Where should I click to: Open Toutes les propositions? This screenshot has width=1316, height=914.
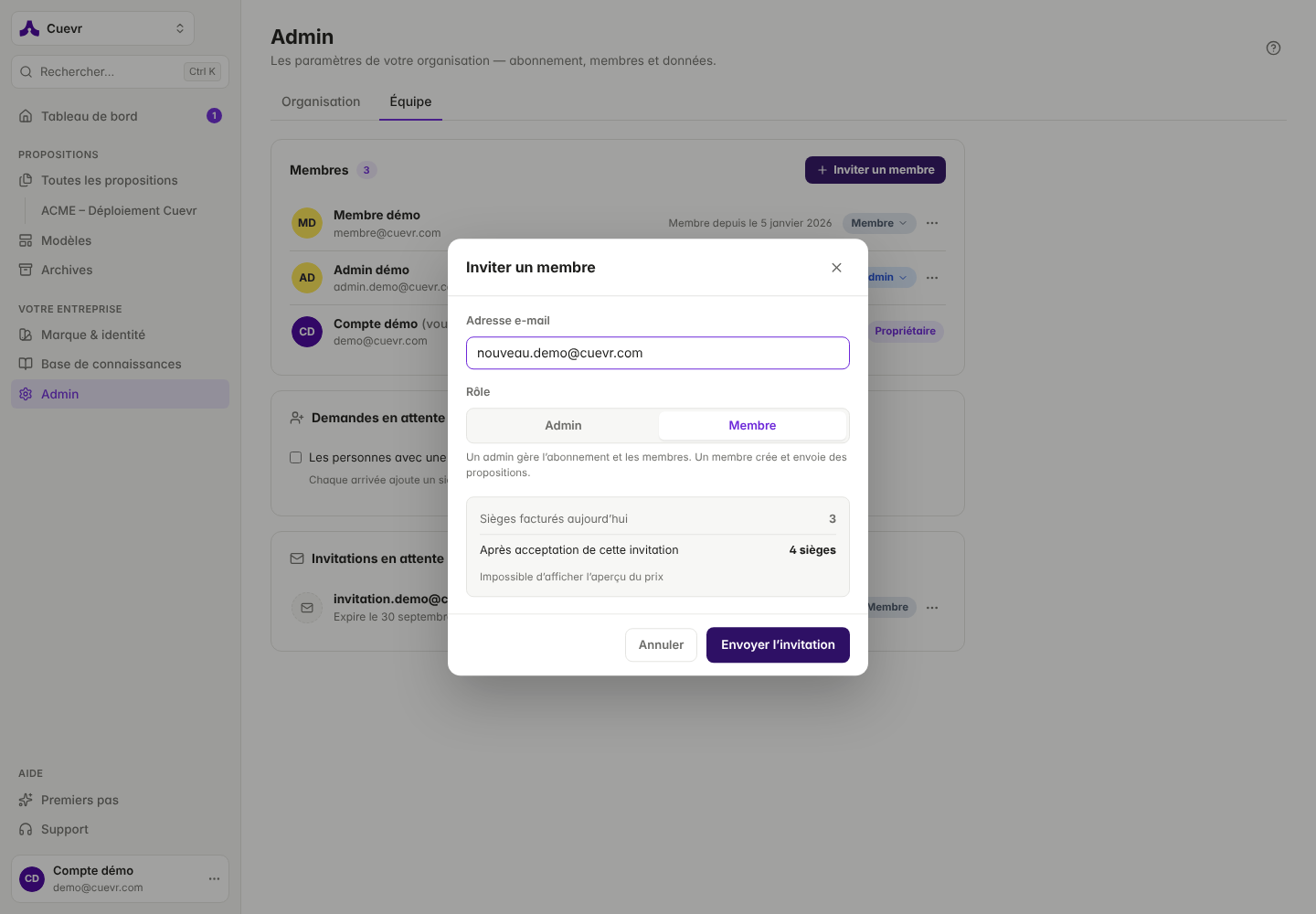[120, 180]
